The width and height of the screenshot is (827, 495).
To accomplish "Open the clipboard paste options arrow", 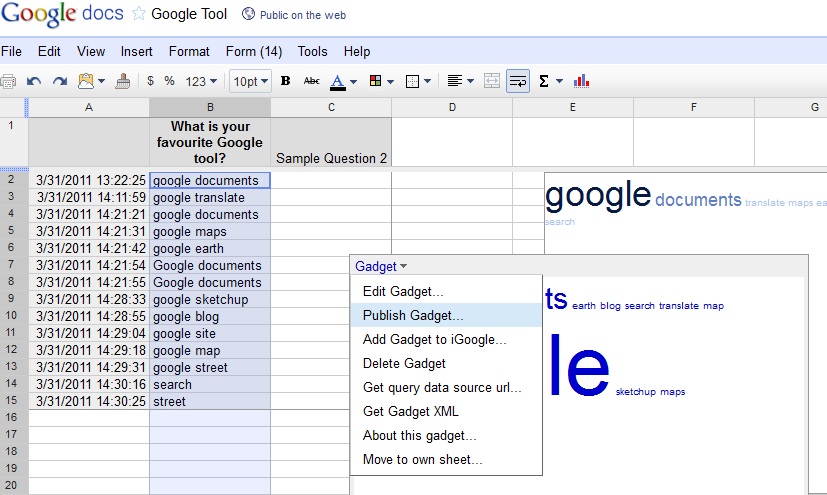I will pos(101,81).
